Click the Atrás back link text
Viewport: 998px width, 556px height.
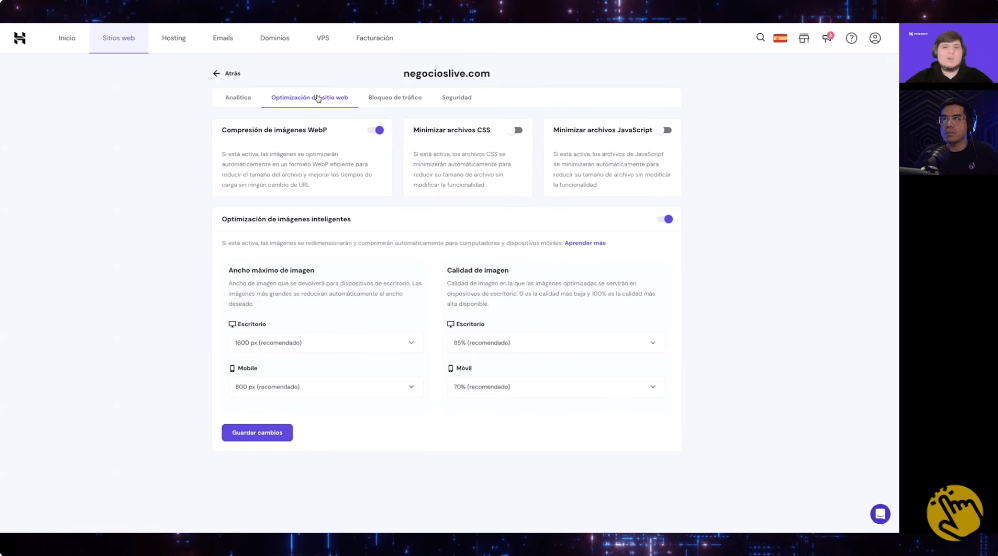(232, 74)
